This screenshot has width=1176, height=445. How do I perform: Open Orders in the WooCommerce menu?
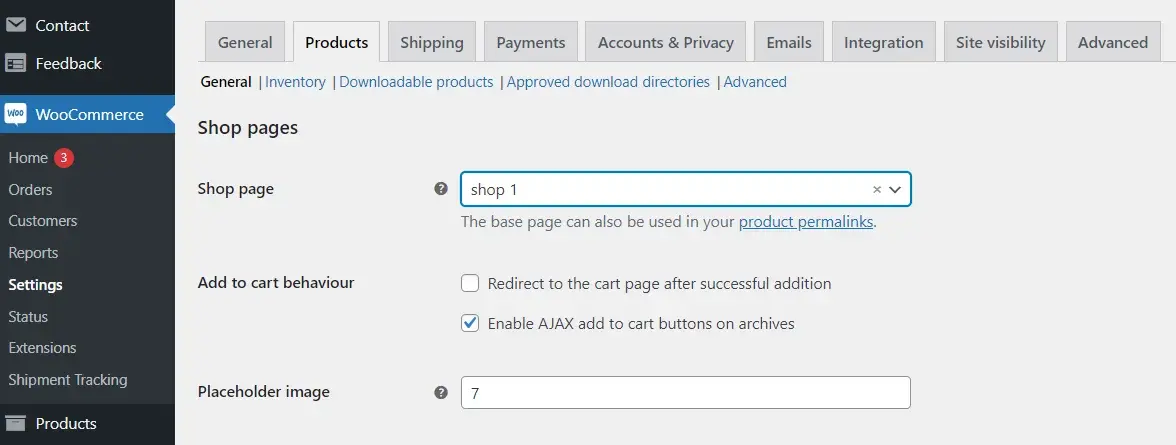pos(30,189)
